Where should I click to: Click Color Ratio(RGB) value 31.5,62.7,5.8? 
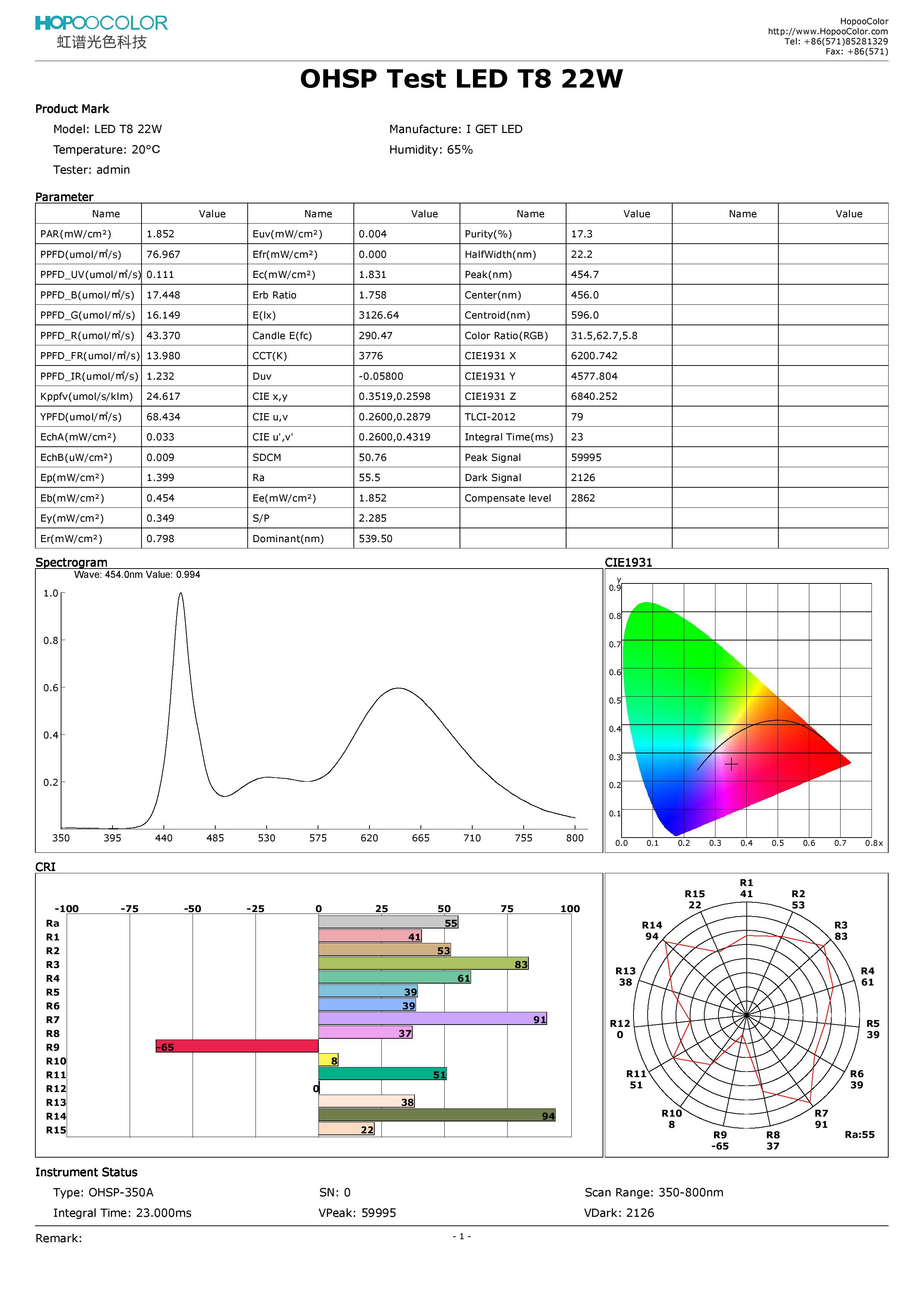pyautogui.click(x=604, y=336)
